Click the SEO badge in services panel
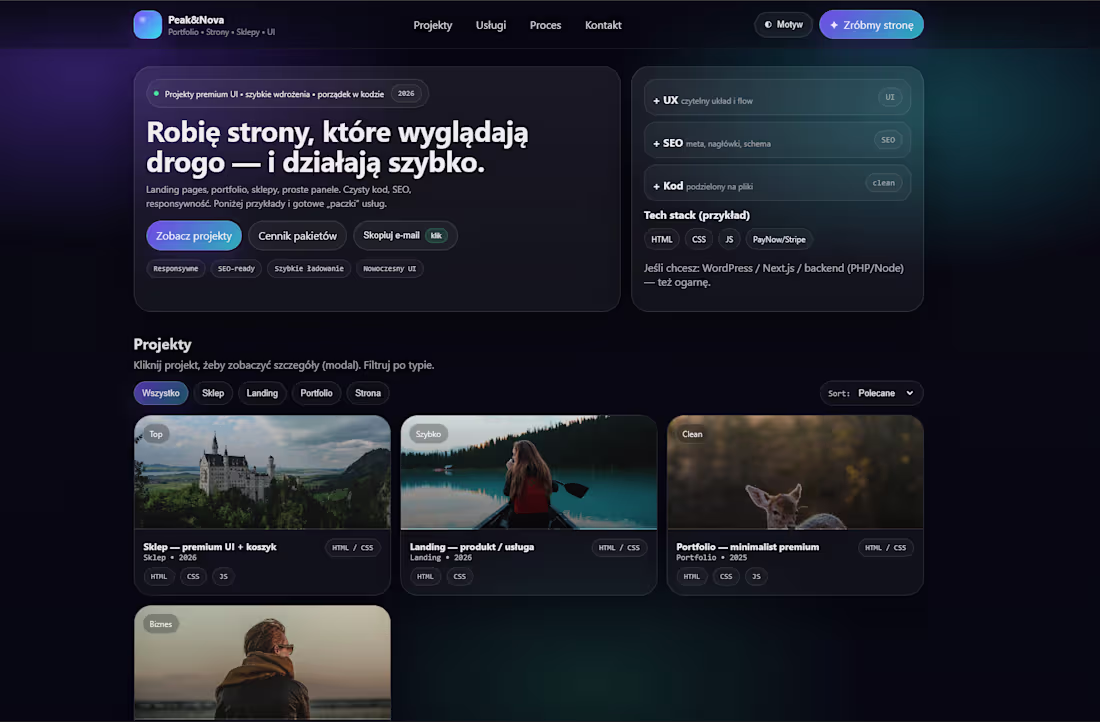The width and height of the screenshot is (1100, 722). (888, 140)
